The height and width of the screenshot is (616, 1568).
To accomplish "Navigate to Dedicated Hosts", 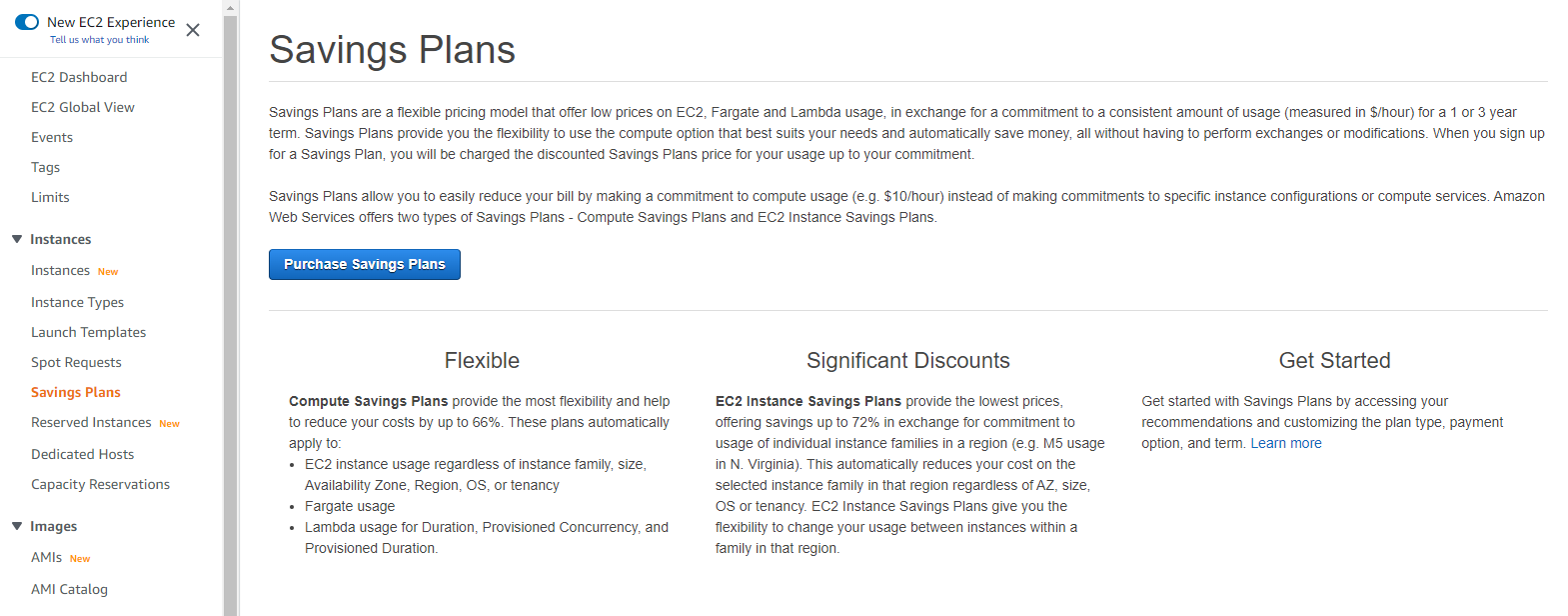I will (x=82, y=454).
